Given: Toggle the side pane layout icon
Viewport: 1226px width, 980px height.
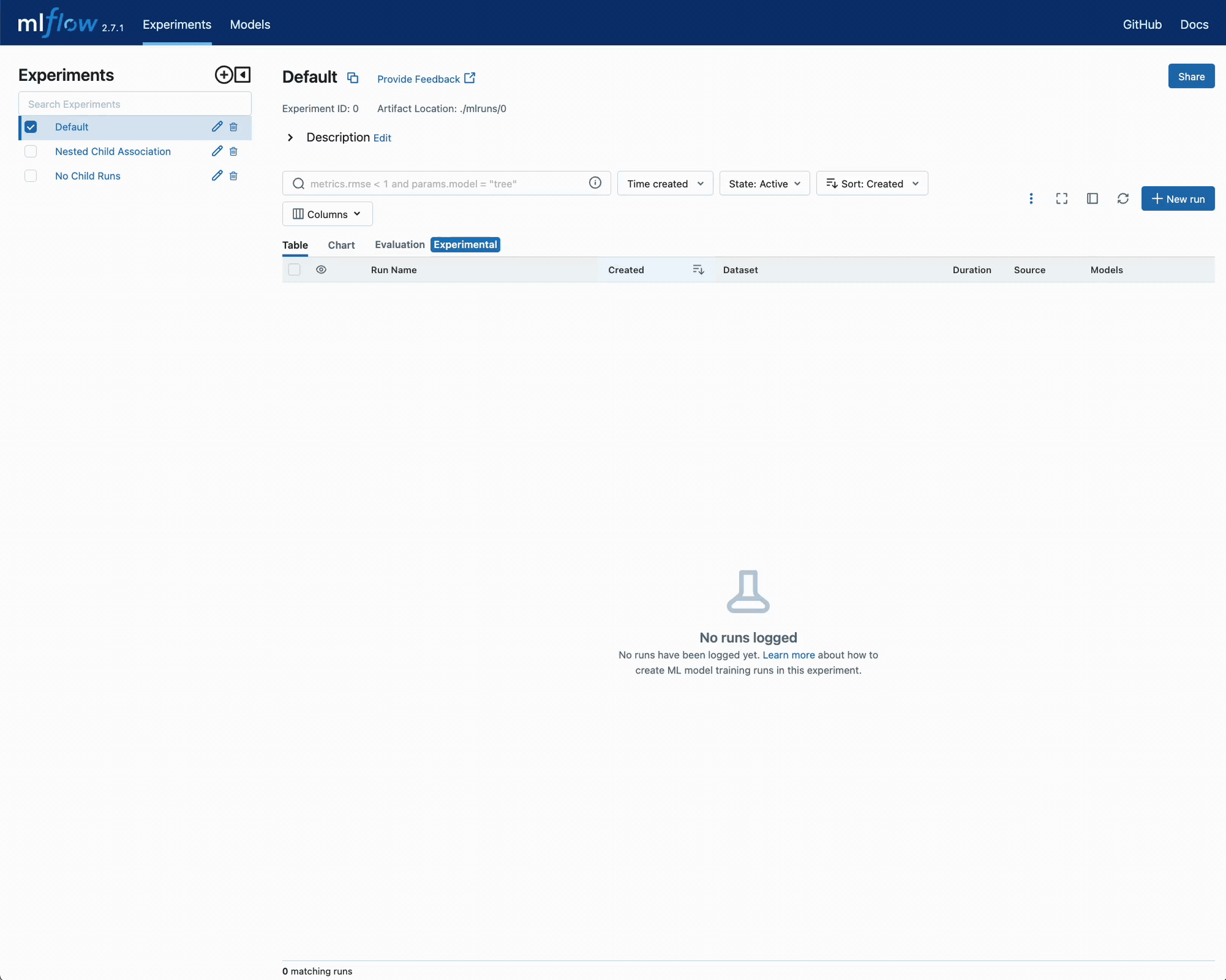Looking at the screenshot, I should pyautogui.click(x=1092, y=199).
